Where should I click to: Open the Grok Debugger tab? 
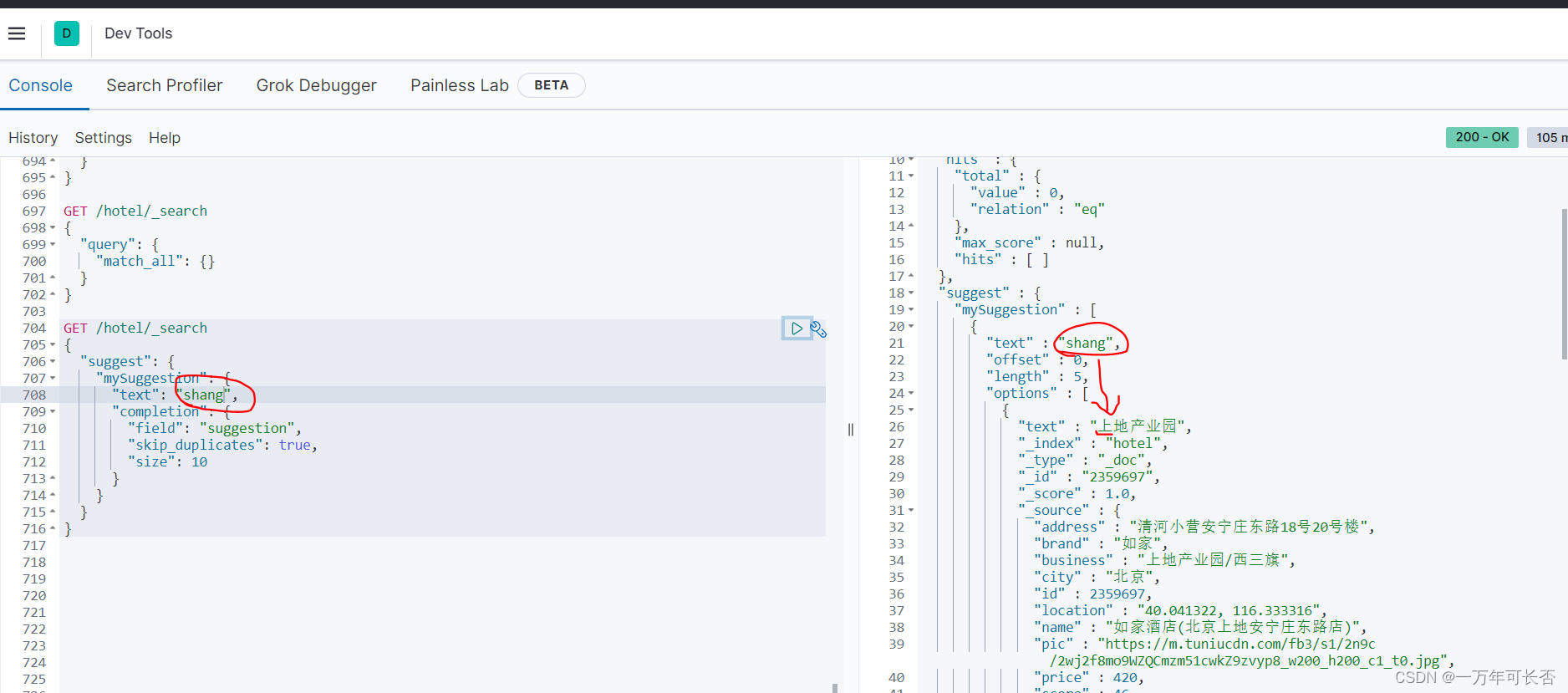pyautogui.click(x=317, y=85)
